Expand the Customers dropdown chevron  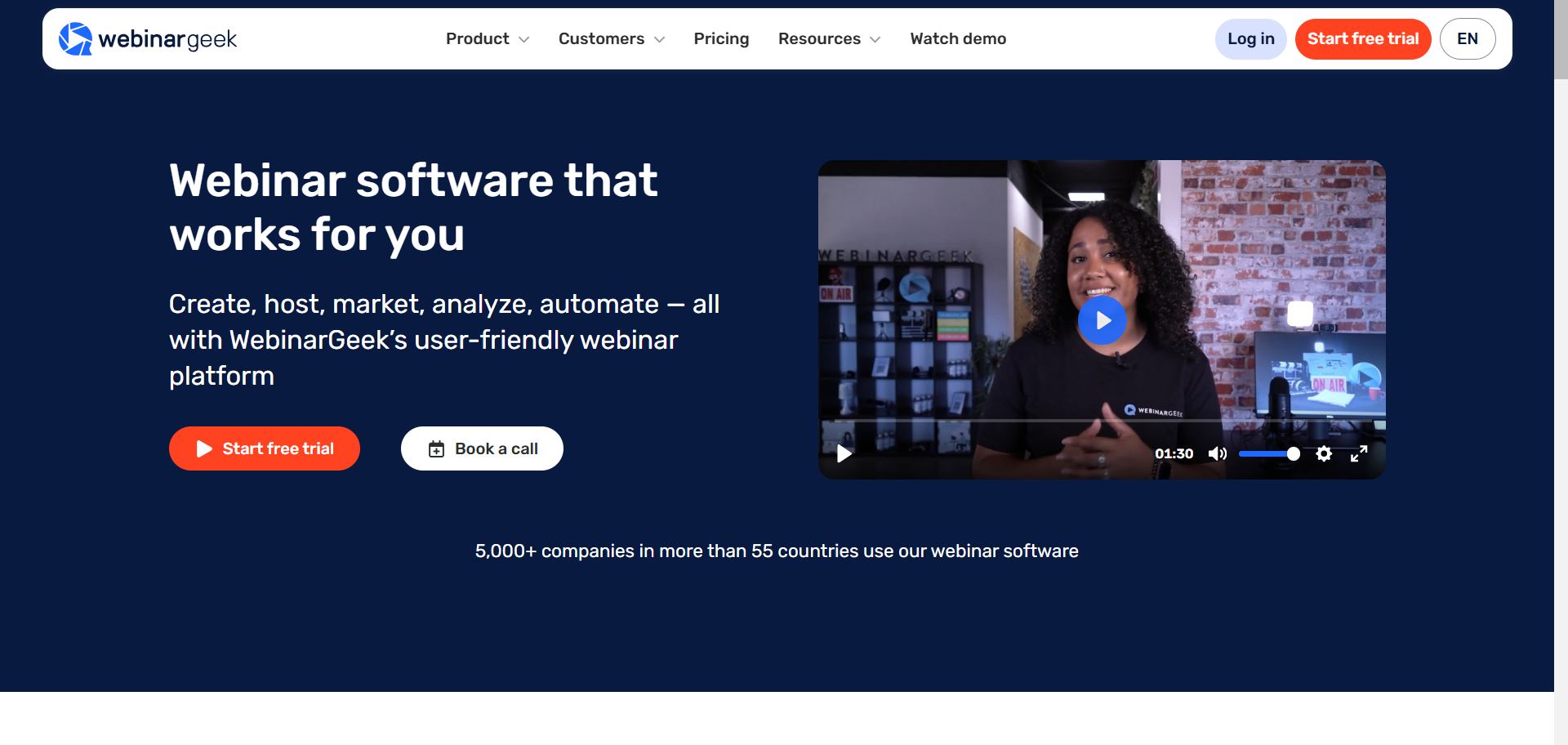(659, 40)
